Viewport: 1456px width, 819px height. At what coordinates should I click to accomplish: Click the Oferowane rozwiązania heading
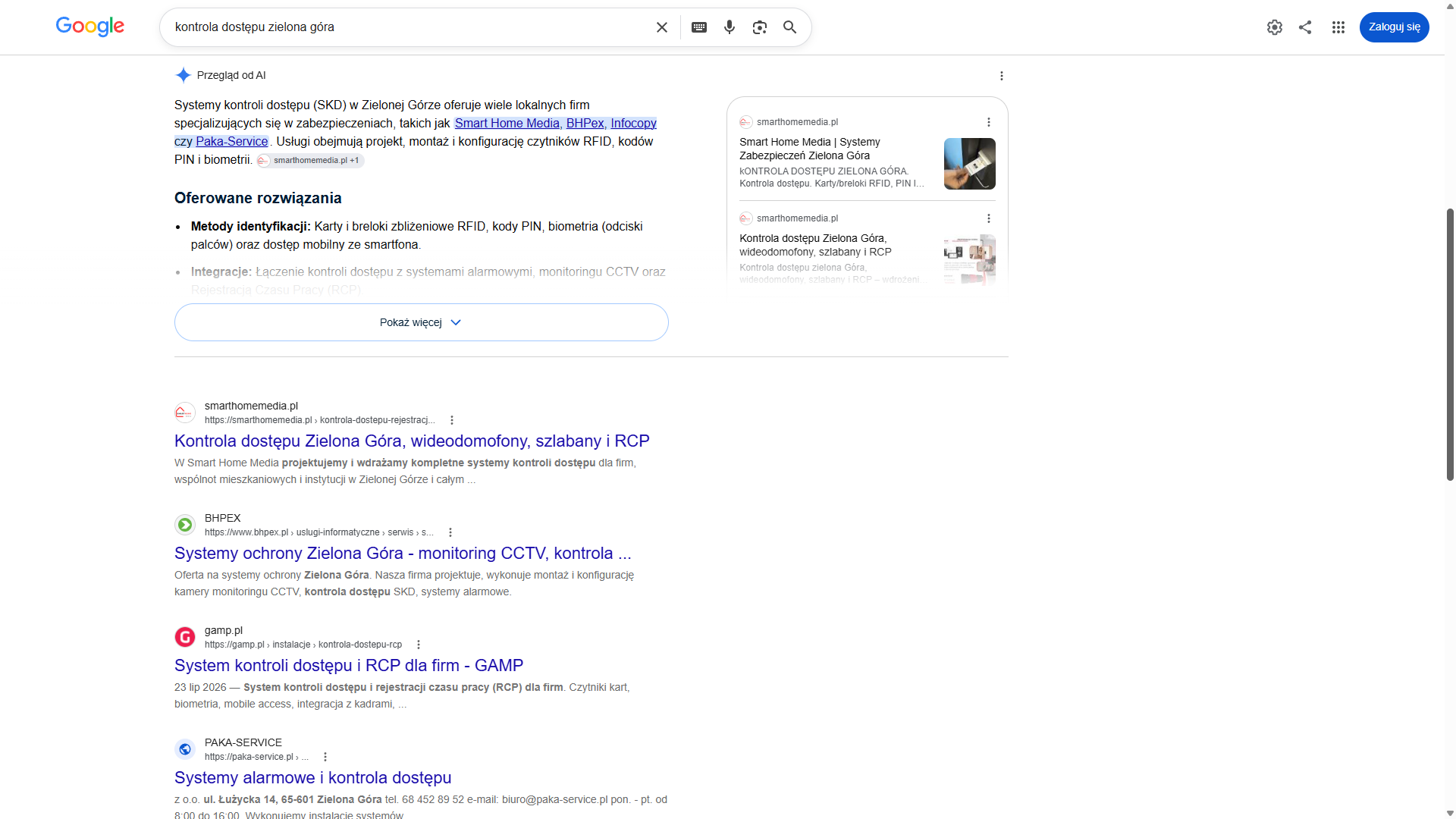(258, 198)
